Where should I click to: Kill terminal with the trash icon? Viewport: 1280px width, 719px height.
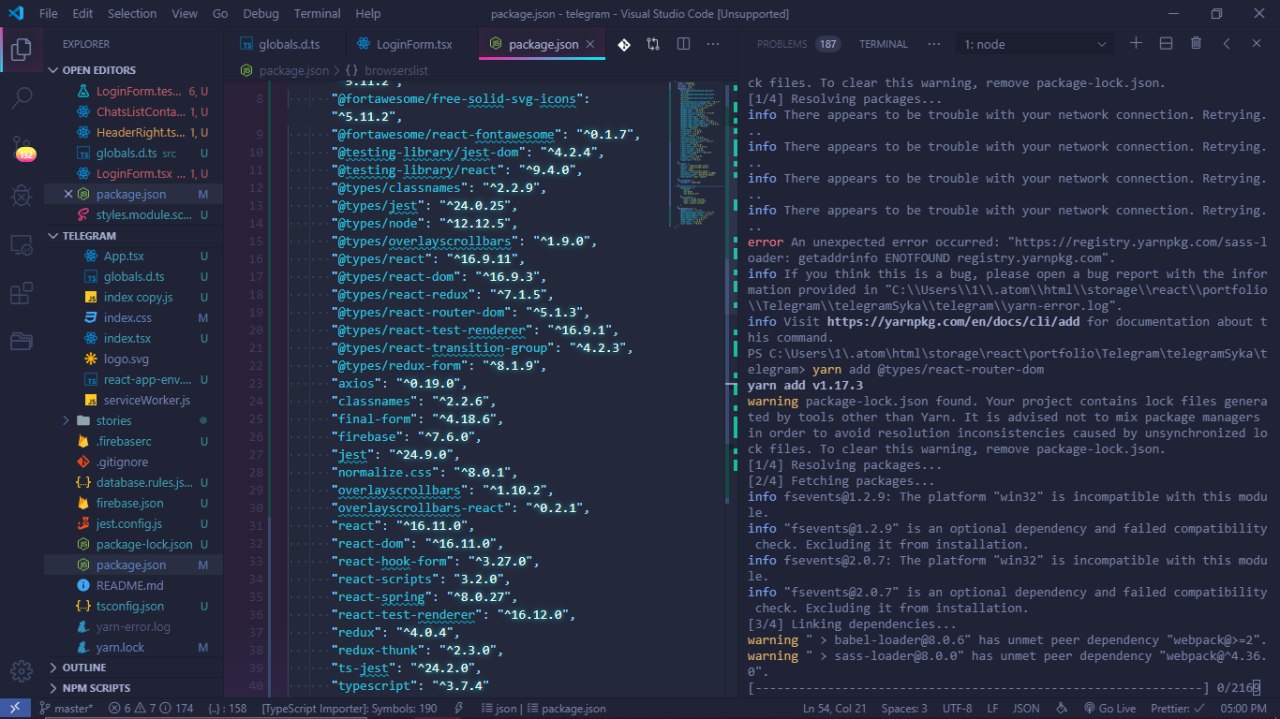pyautogui.click(x=1196, y=44)
